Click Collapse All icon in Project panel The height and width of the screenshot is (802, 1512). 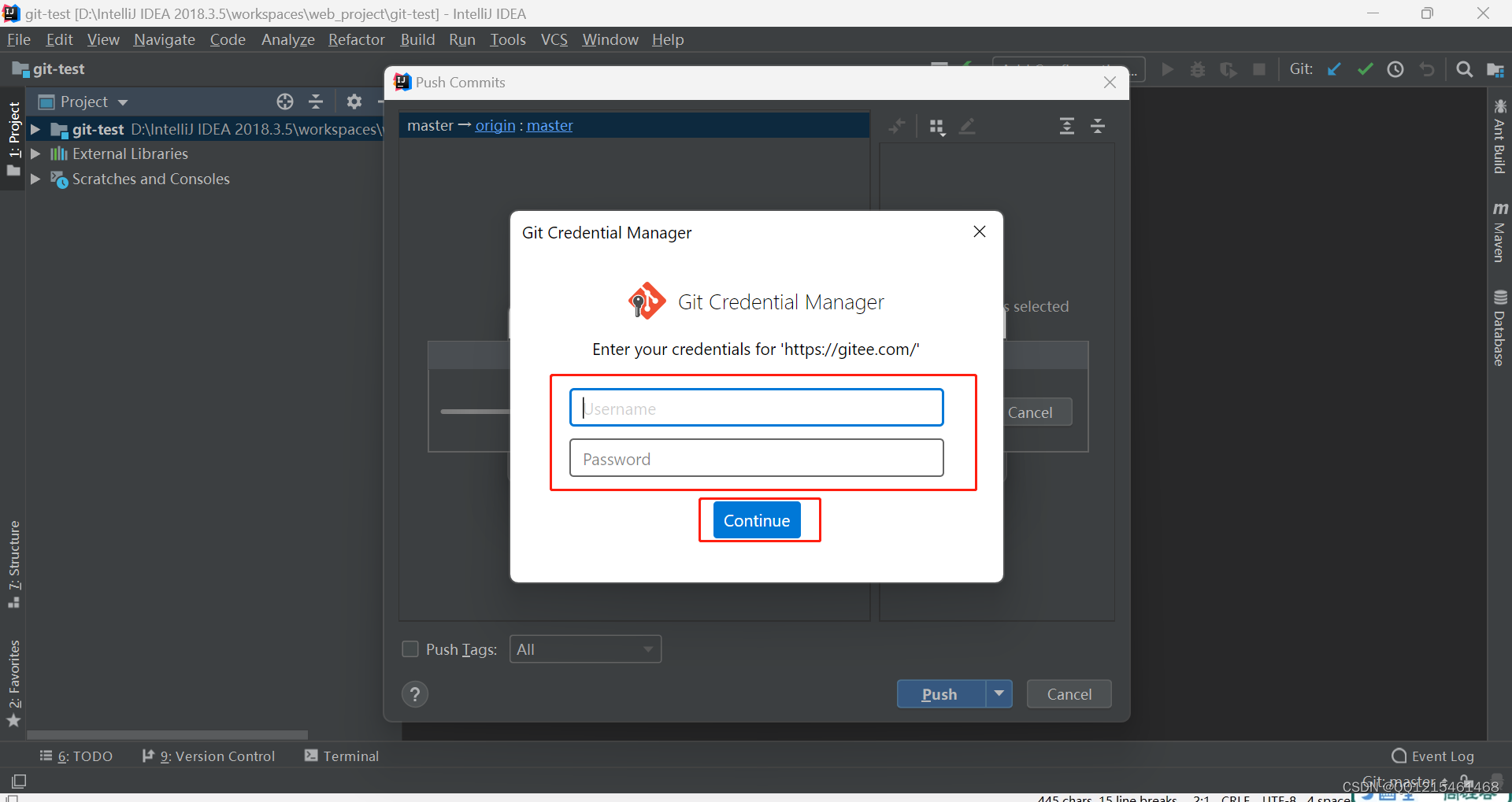tap(316, 102)
